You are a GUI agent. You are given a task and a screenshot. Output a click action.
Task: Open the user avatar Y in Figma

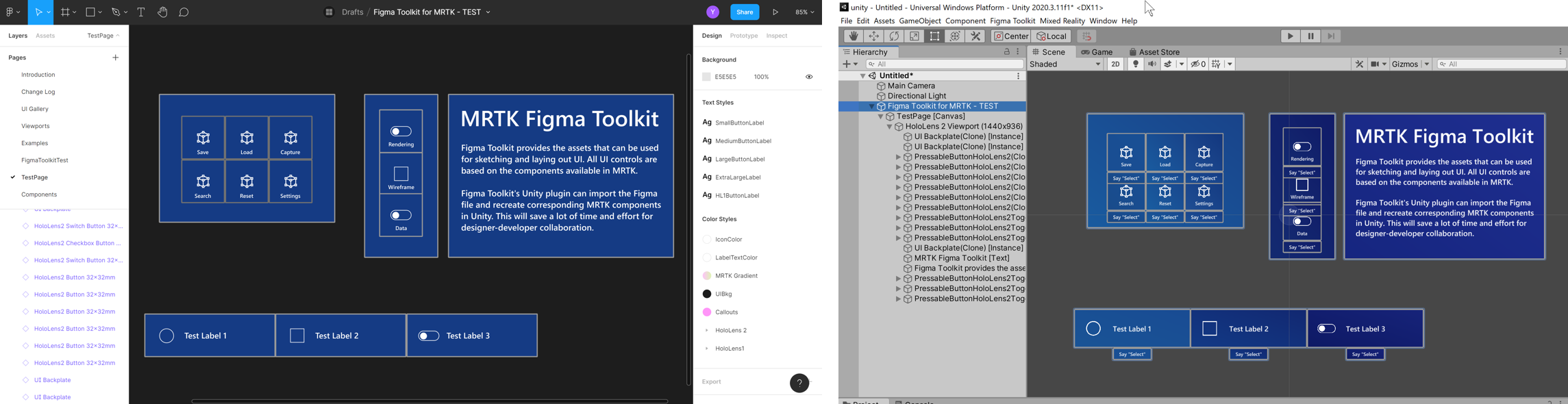pyautogui.click(x=712, y=12)
